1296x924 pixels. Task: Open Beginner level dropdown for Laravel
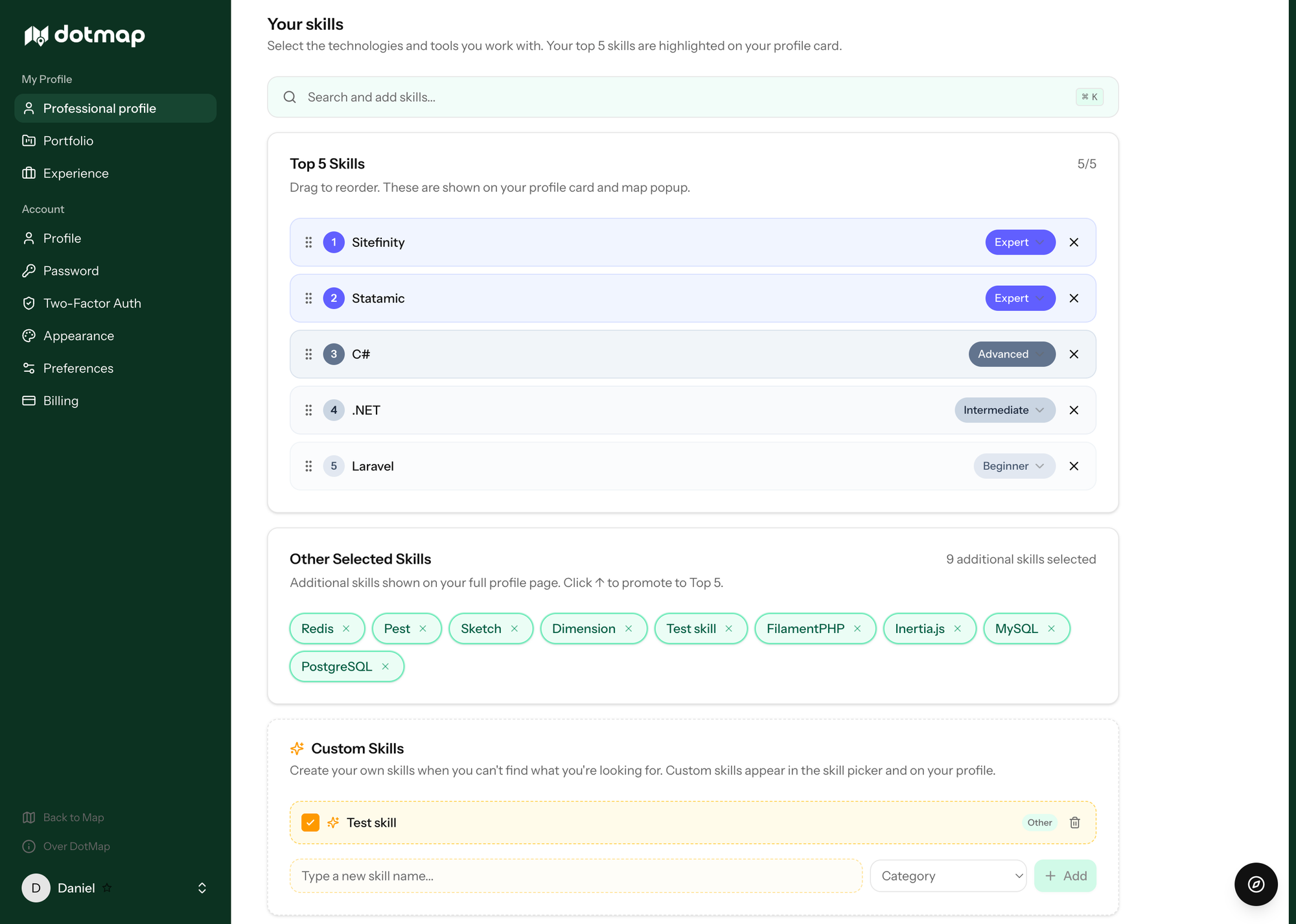pos(1014,466)
